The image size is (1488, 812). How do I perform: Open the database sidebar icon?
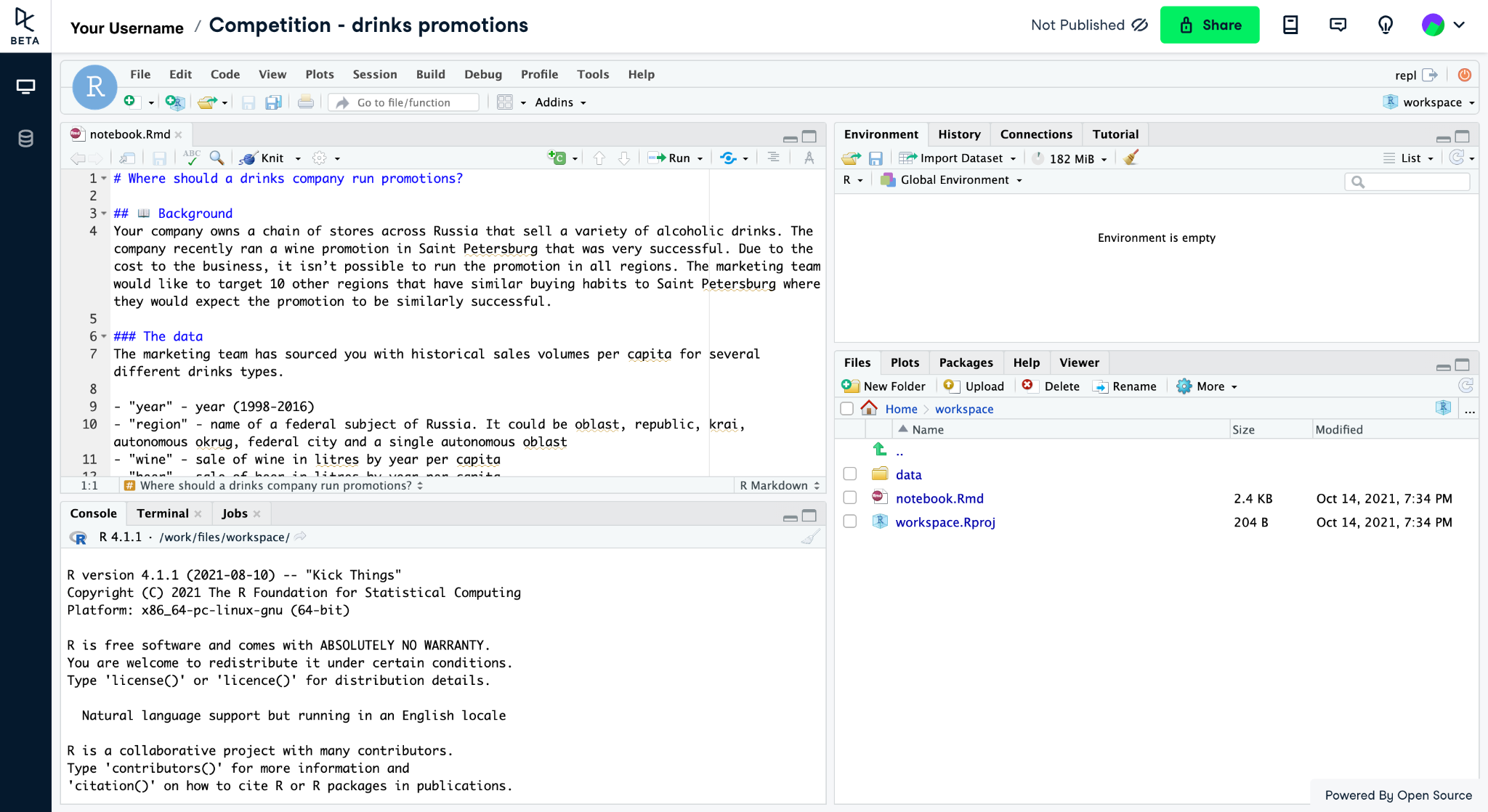[25, 138]
